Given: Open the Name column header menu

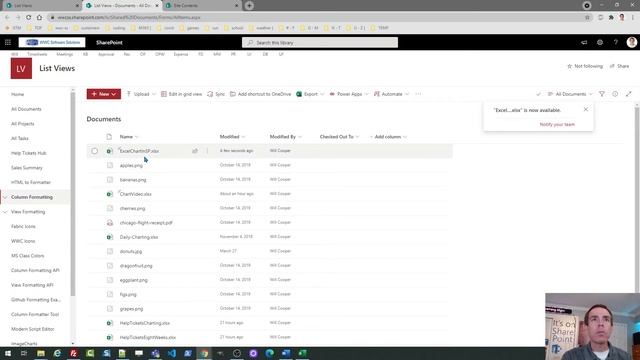Looking at the screenshot, I should pyautogui.click(x=129, y=137).
